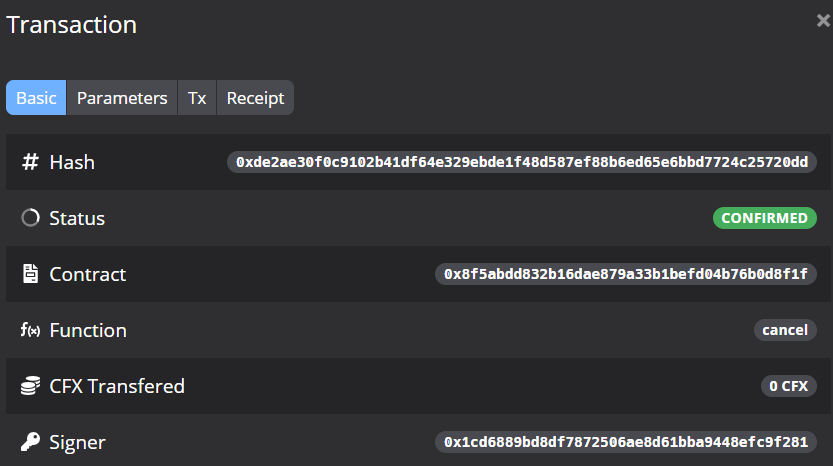Click the Status spinner icon
This screenshot has width=833, height=466.
click(30, 218)
